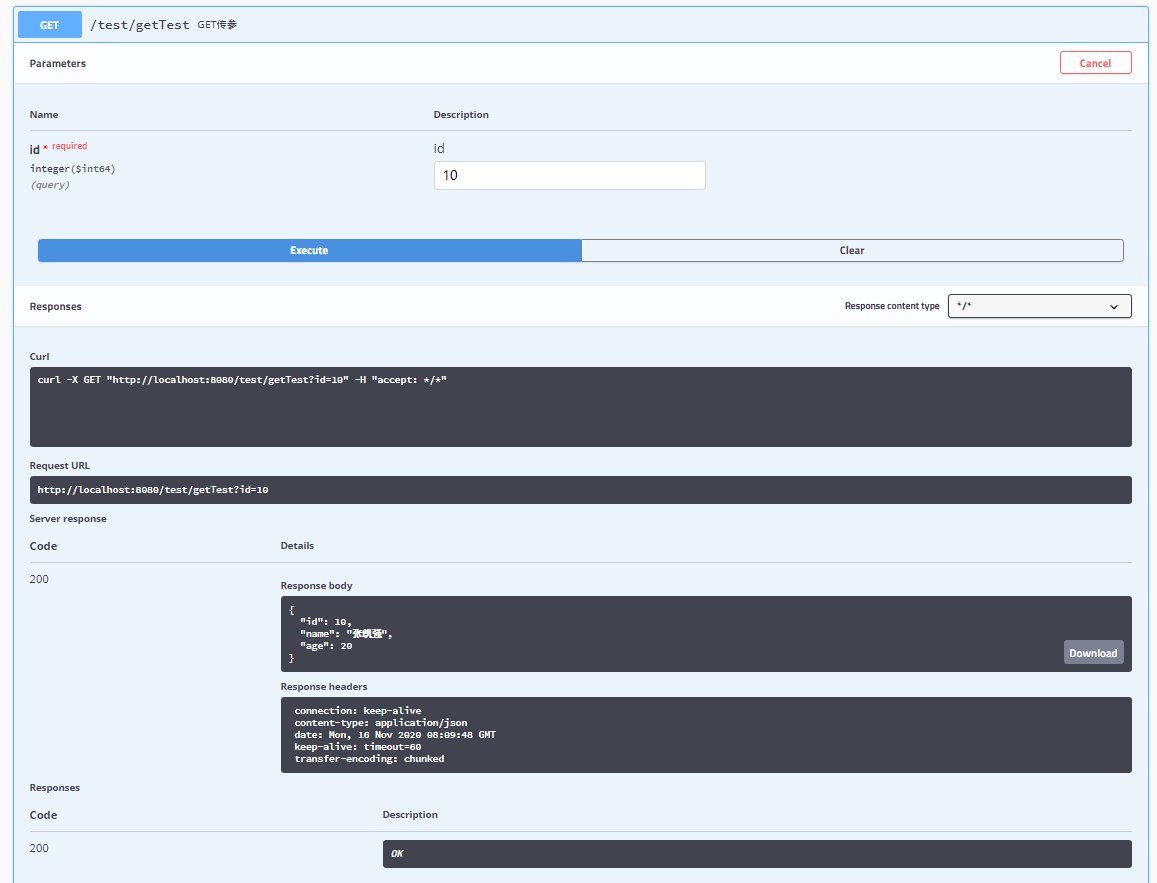Click the "(query)" parameter location text
Image resolution: width=1157 pixels, height=883 pixels.
click(x=49, y=185)
